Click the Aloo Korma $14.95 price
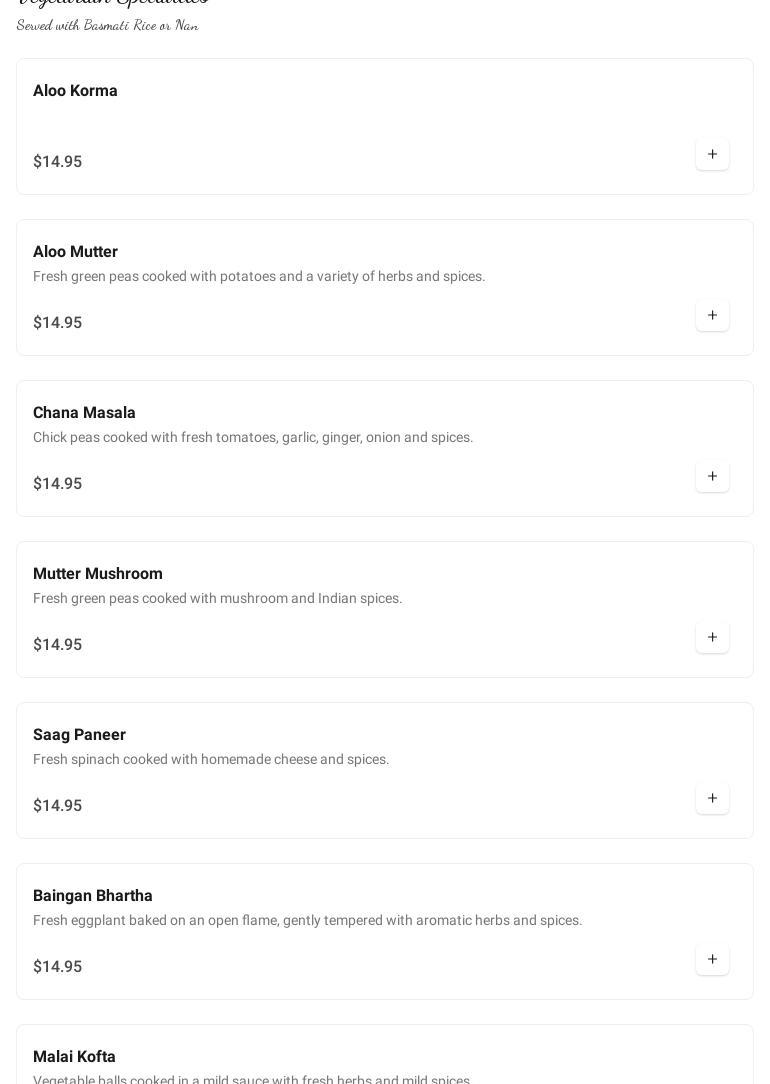The height and width of the screenshot is (1084, 770). pos(57,162)
